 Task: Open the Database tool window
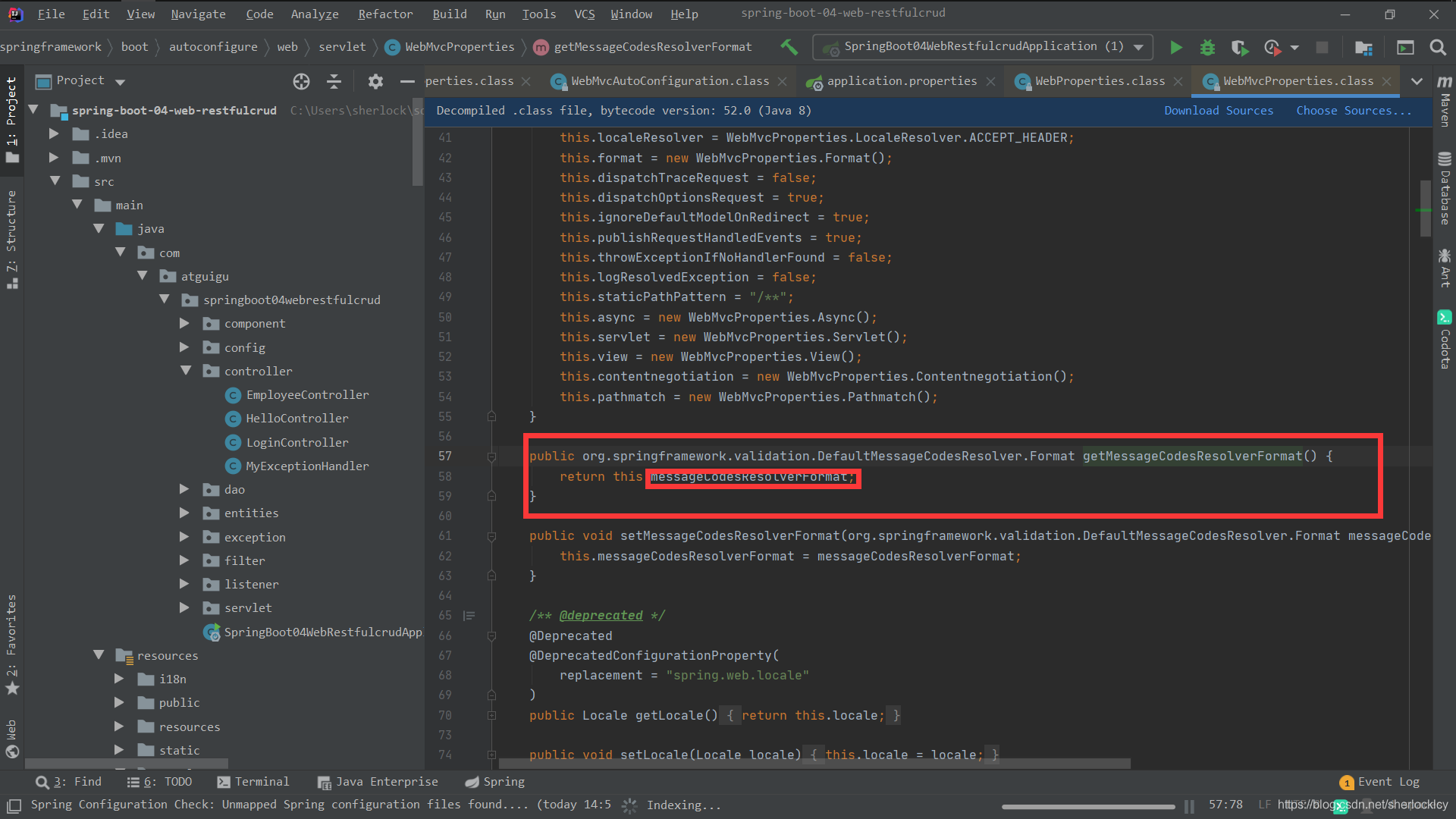pyautogui.click(x=1445, y=189)
